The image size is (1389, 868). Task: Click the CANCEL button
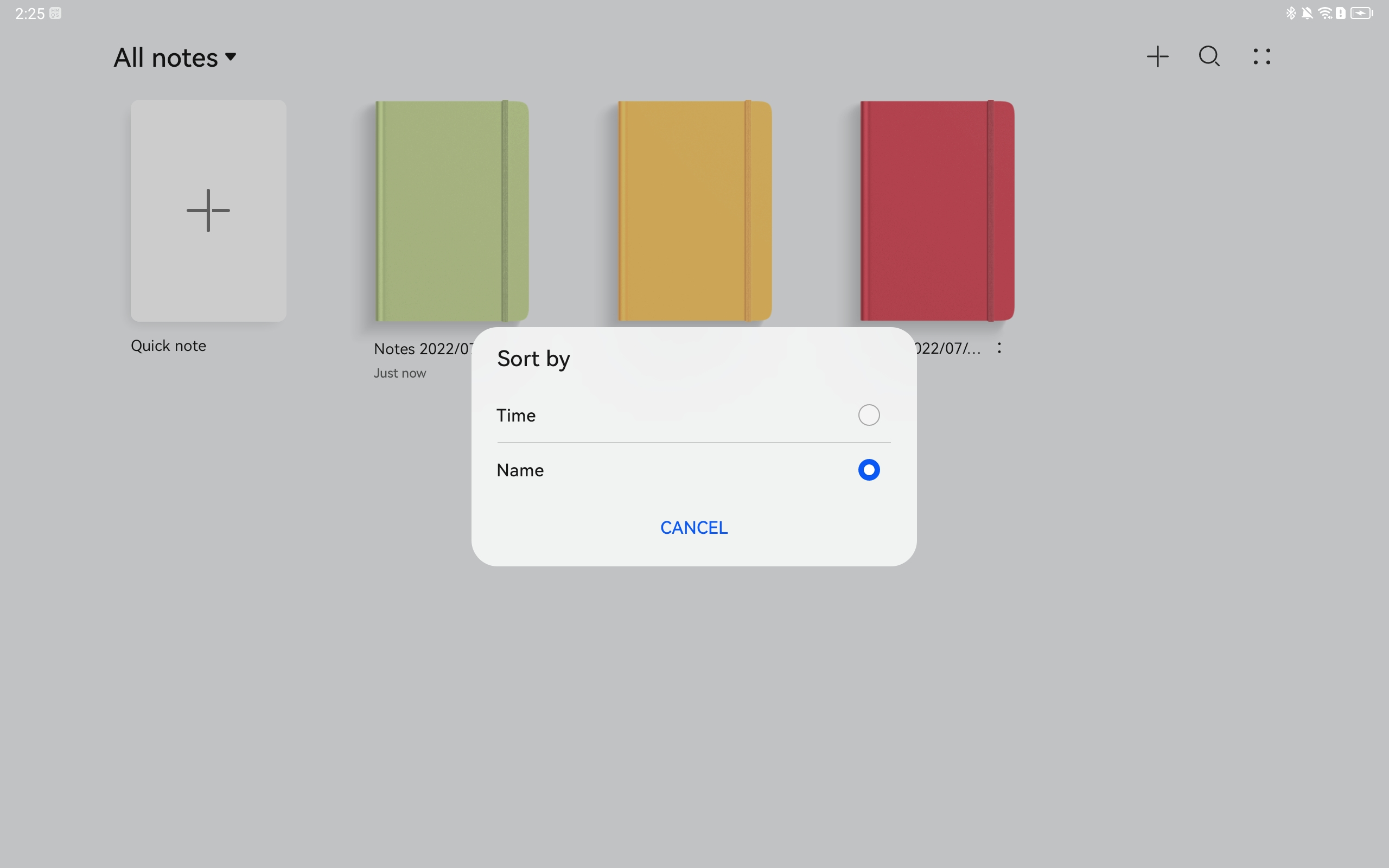(694, 527)
